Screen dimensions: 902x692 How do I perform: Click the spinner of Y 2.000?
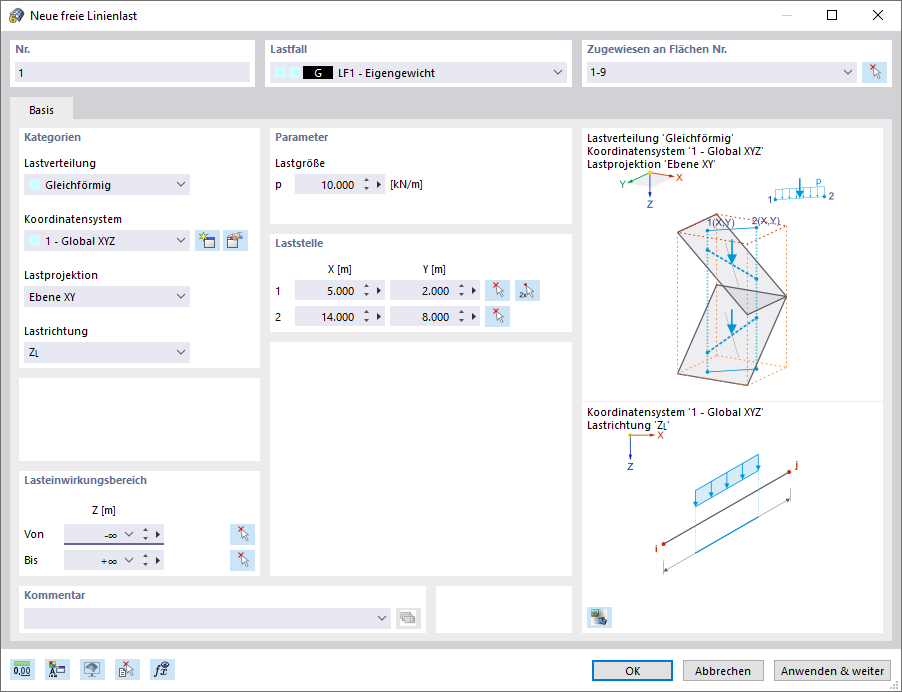point(461,290)
